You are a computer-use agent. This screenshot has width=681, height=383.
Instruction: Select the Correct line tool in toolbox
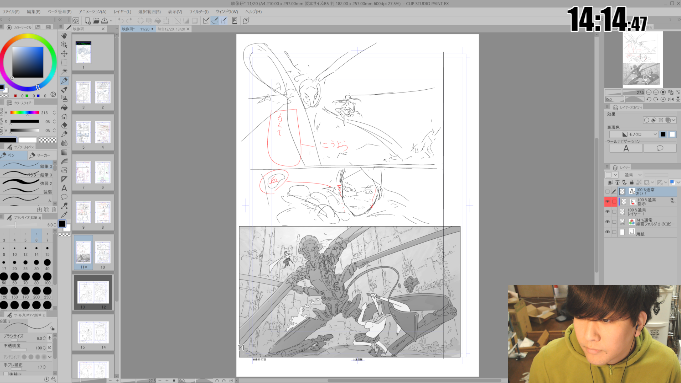point(64,205)
